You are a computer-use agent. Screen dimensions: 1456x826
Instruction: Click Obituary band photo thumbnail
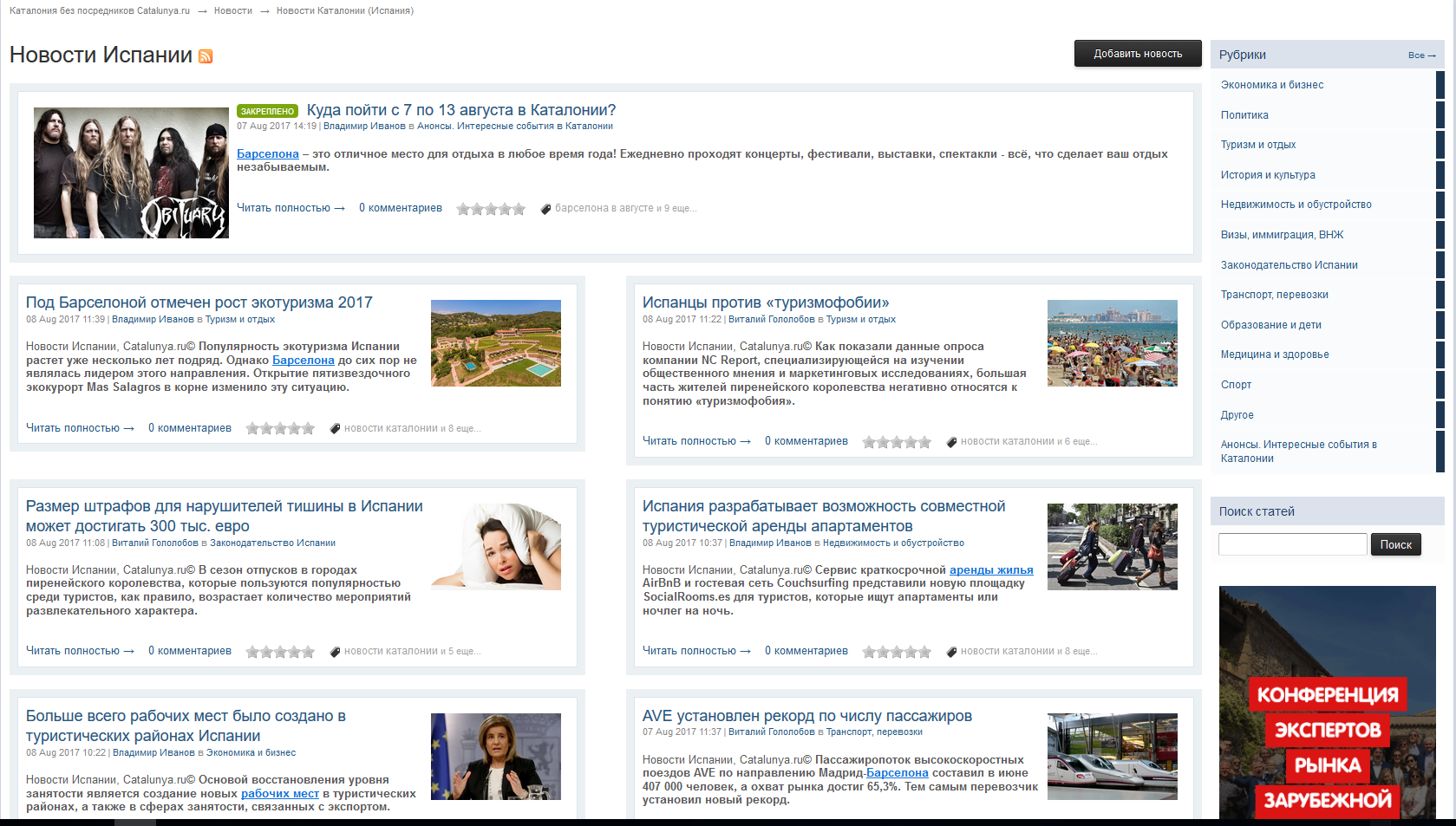pos(131,173)
